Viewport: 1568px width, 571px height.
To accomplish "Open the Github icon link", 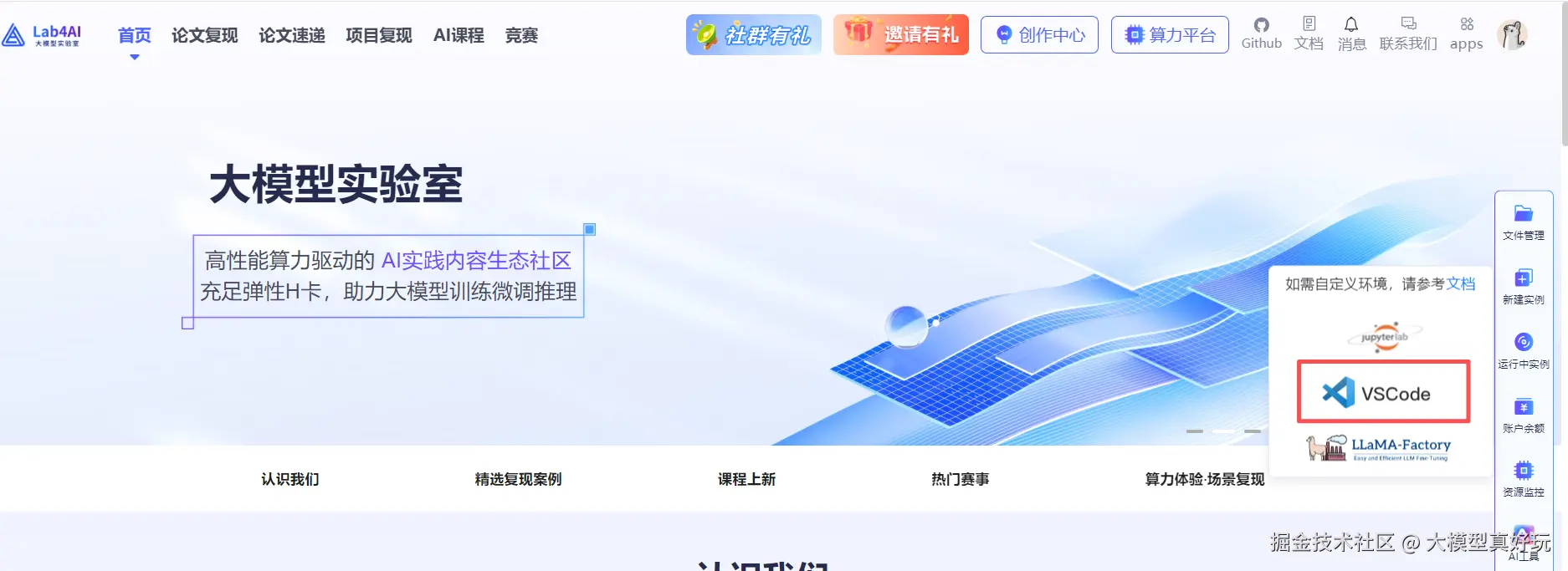I will [x=1262, y=33].
